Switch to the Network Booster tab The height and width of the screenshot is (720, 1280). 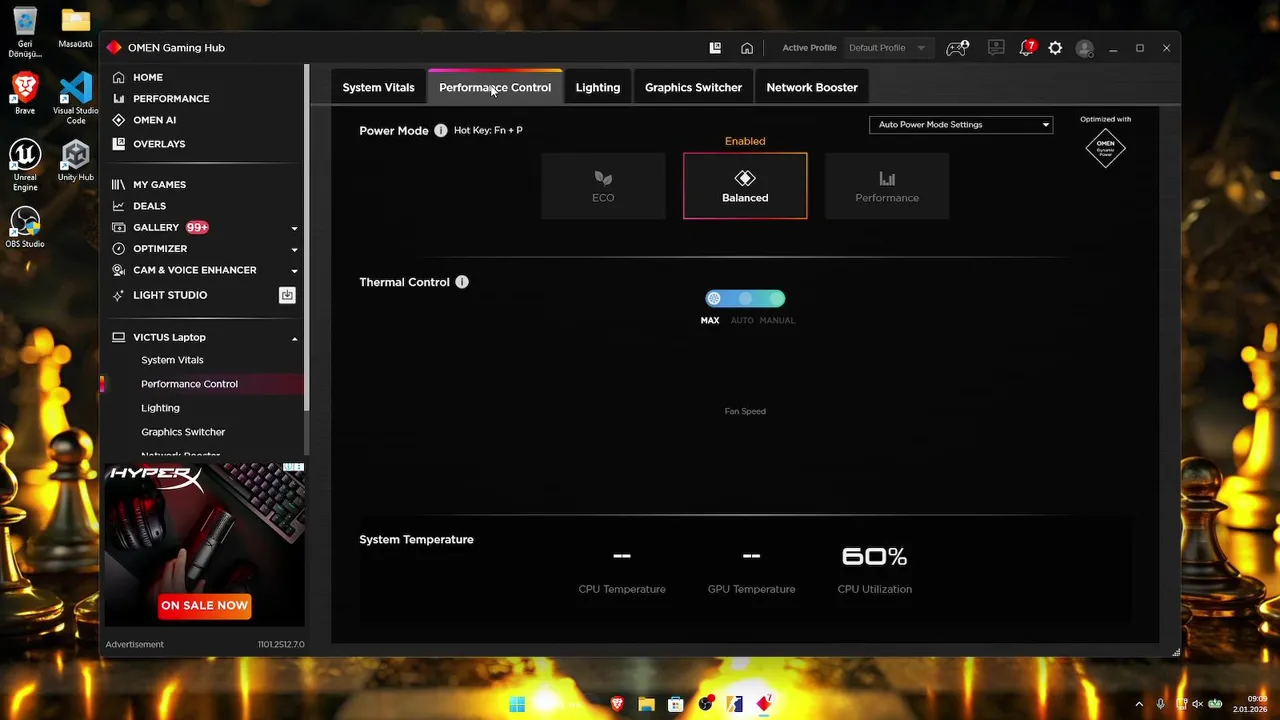[x=812, y=87]
